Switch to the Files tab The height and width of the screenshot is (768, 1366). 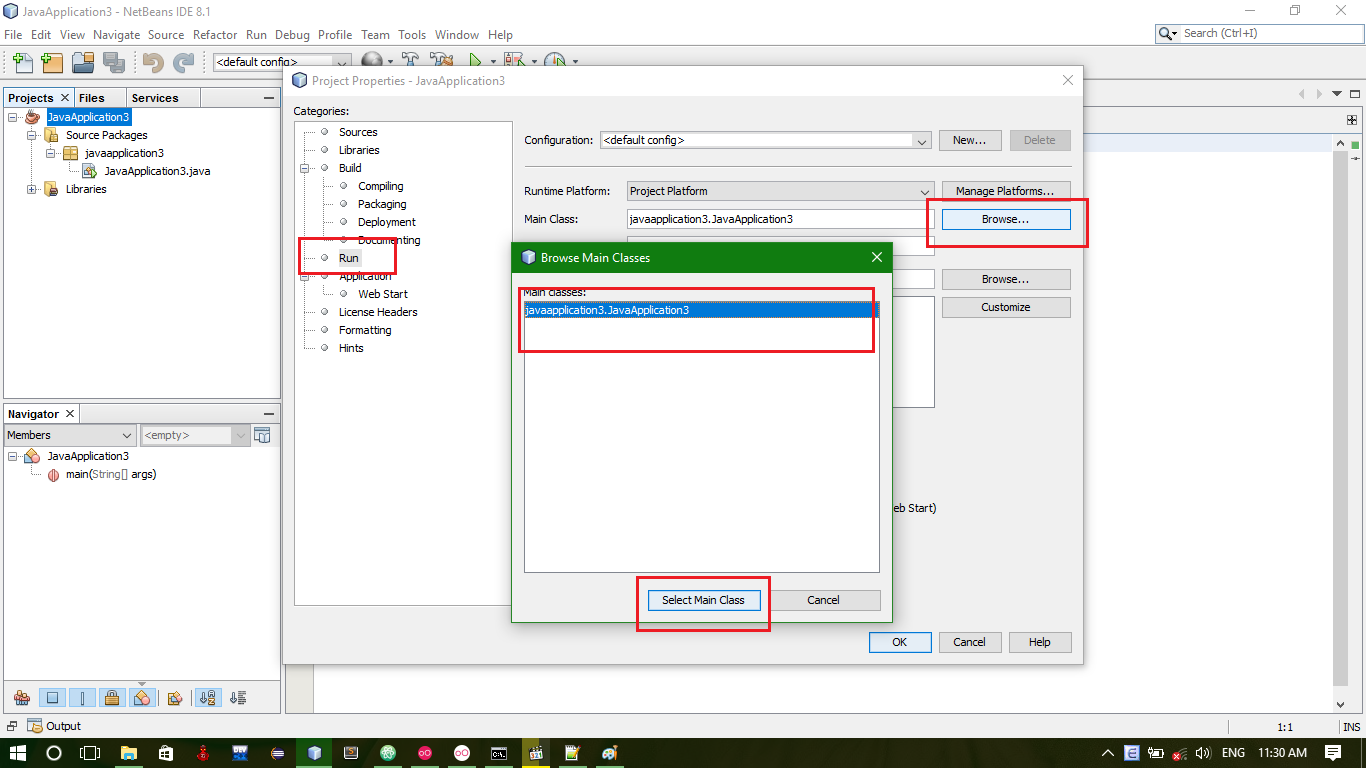coord(91,98)
